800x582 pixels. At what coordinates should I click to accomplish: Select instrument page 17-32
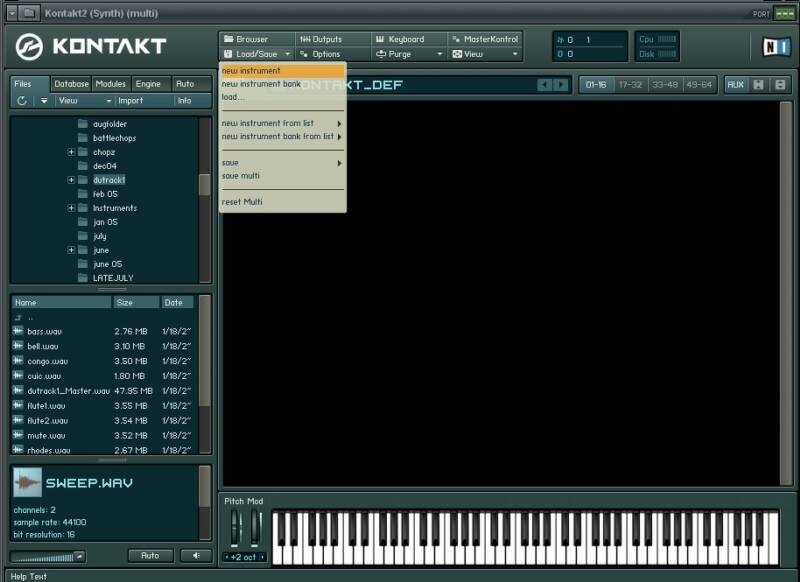pyautogui.click(x=630, y=85)
